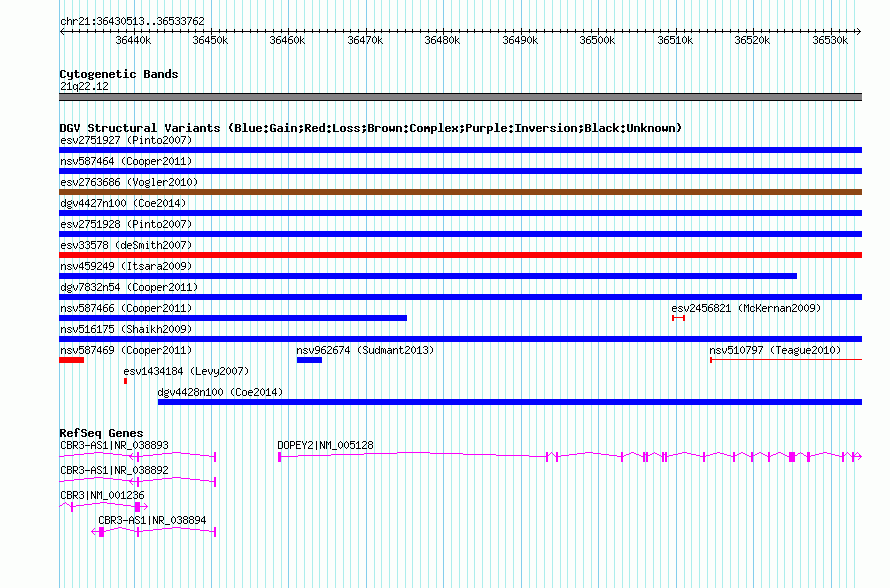Click the chr21:36430513..36533762 coordinate label
Viewport: 890px width, 588px height.
132,21
